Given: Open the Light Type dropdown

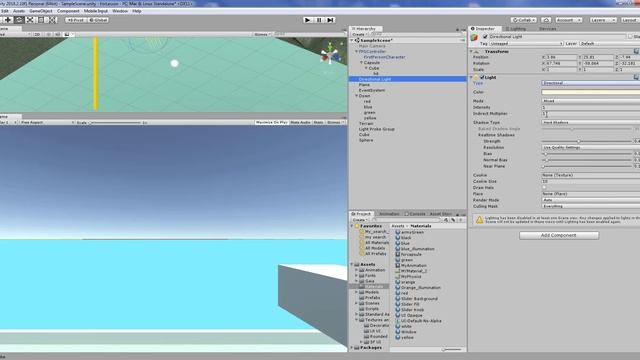Looking at the screenshot, I should pyautogui.click(x=591, y=83).
